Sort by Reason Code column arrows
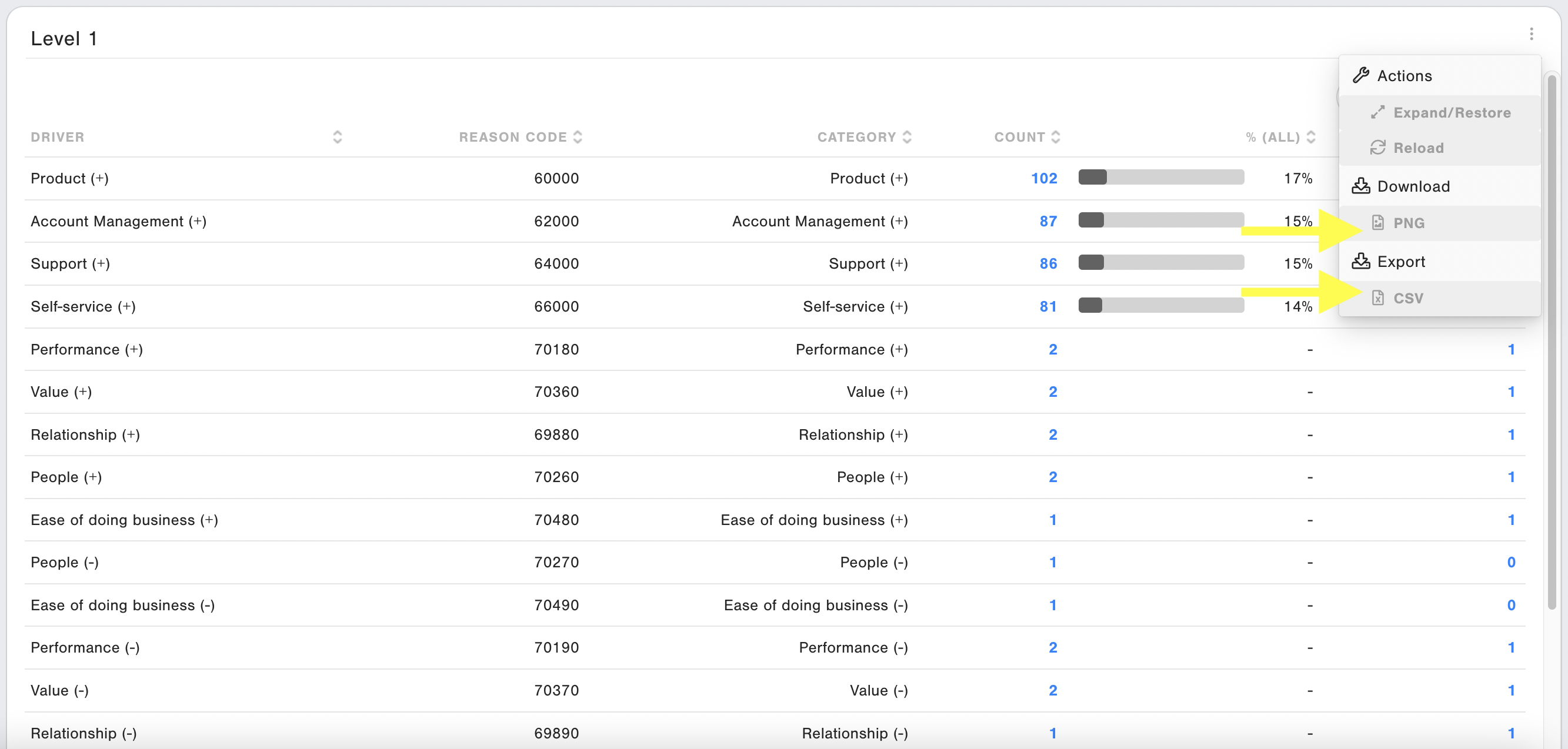The height and width of the screenshot is (749, 1568). [x=578, y=137]
